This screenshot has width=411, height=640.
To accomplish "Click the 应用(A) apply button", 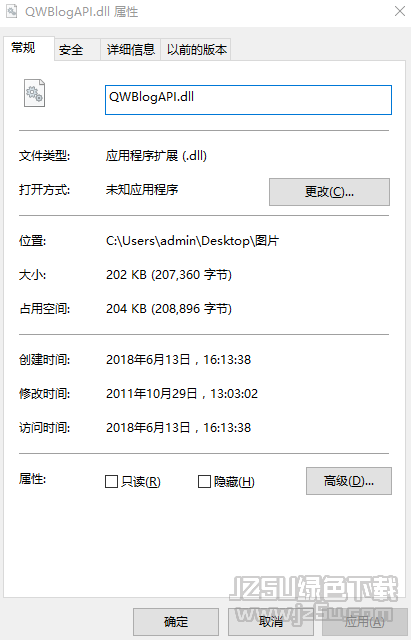I will 364,622.
